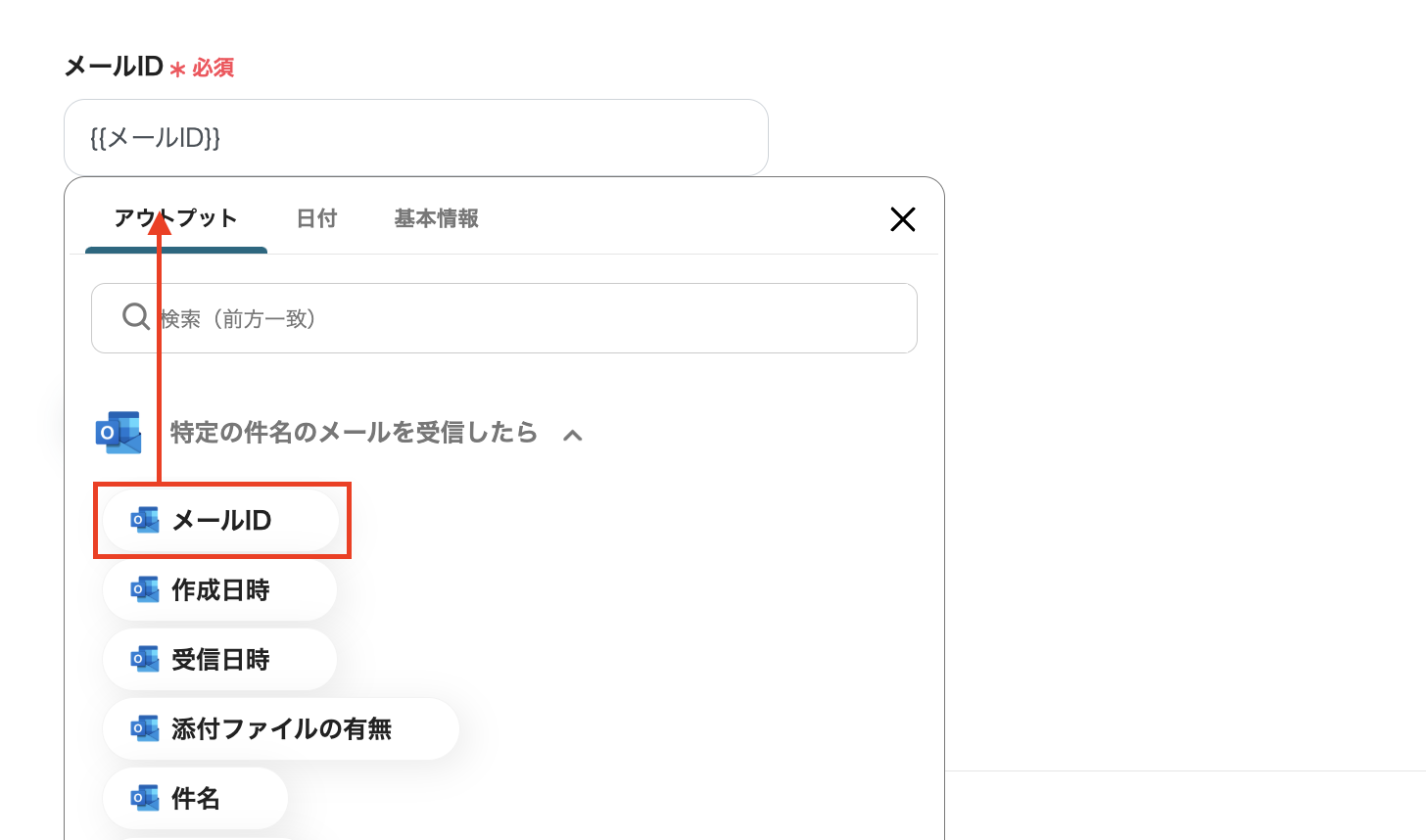
Task: Click 特定の件名のメールを受信したら header text
Action: pyautogui.click(x=354, y=433)
